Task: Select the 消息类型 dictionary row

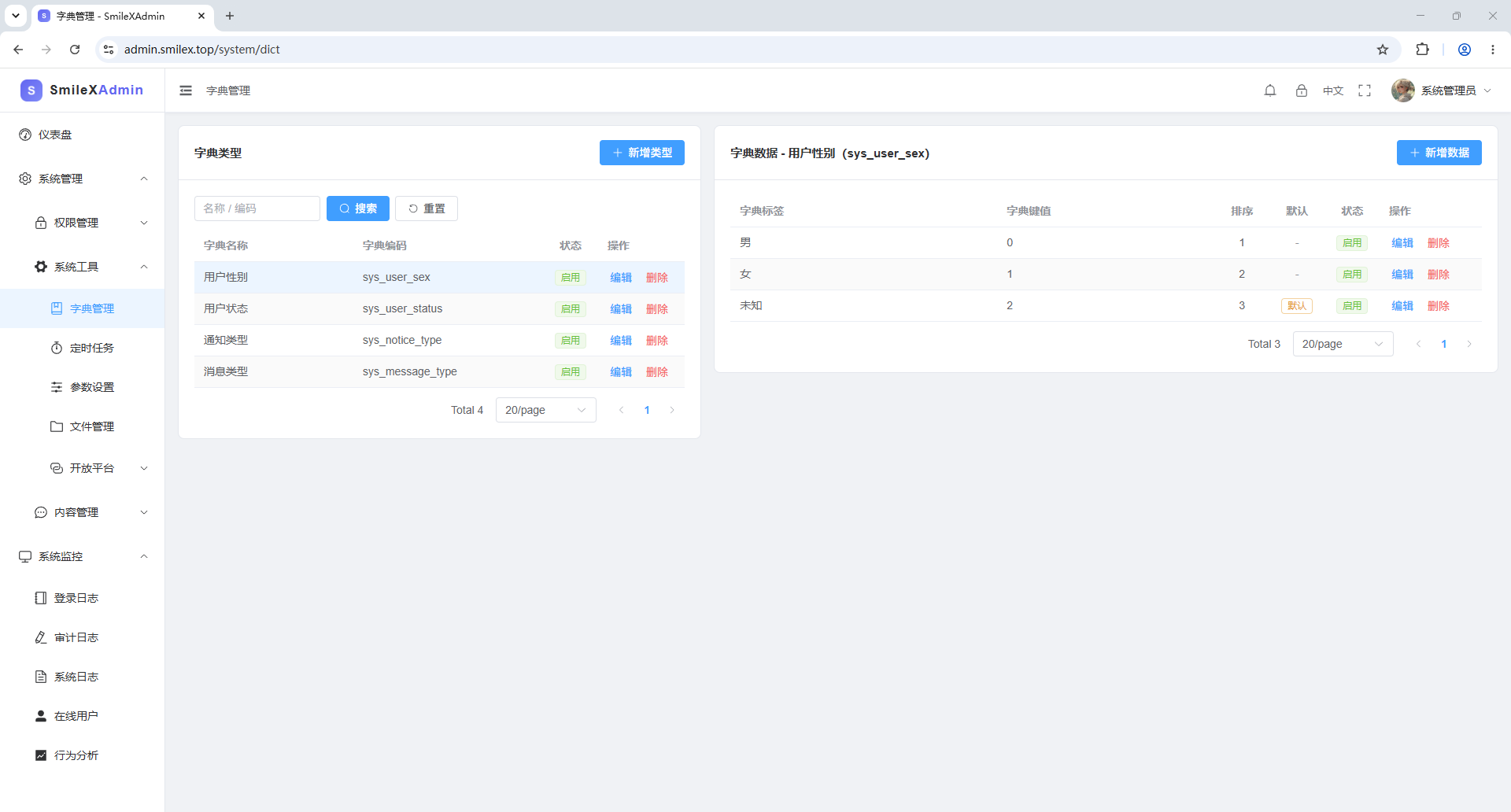Action: tap(439, 371)
